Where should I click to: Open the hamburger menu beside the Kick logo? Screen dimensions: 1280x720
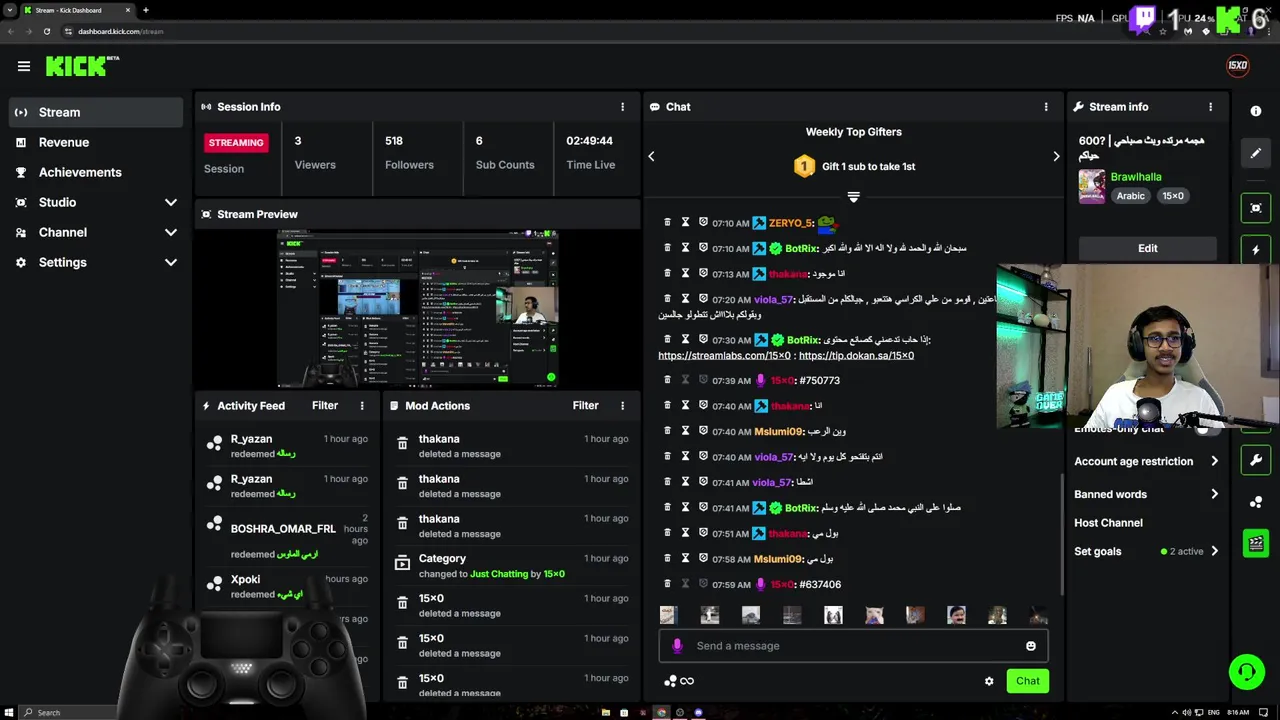click(x=24, y=66)
